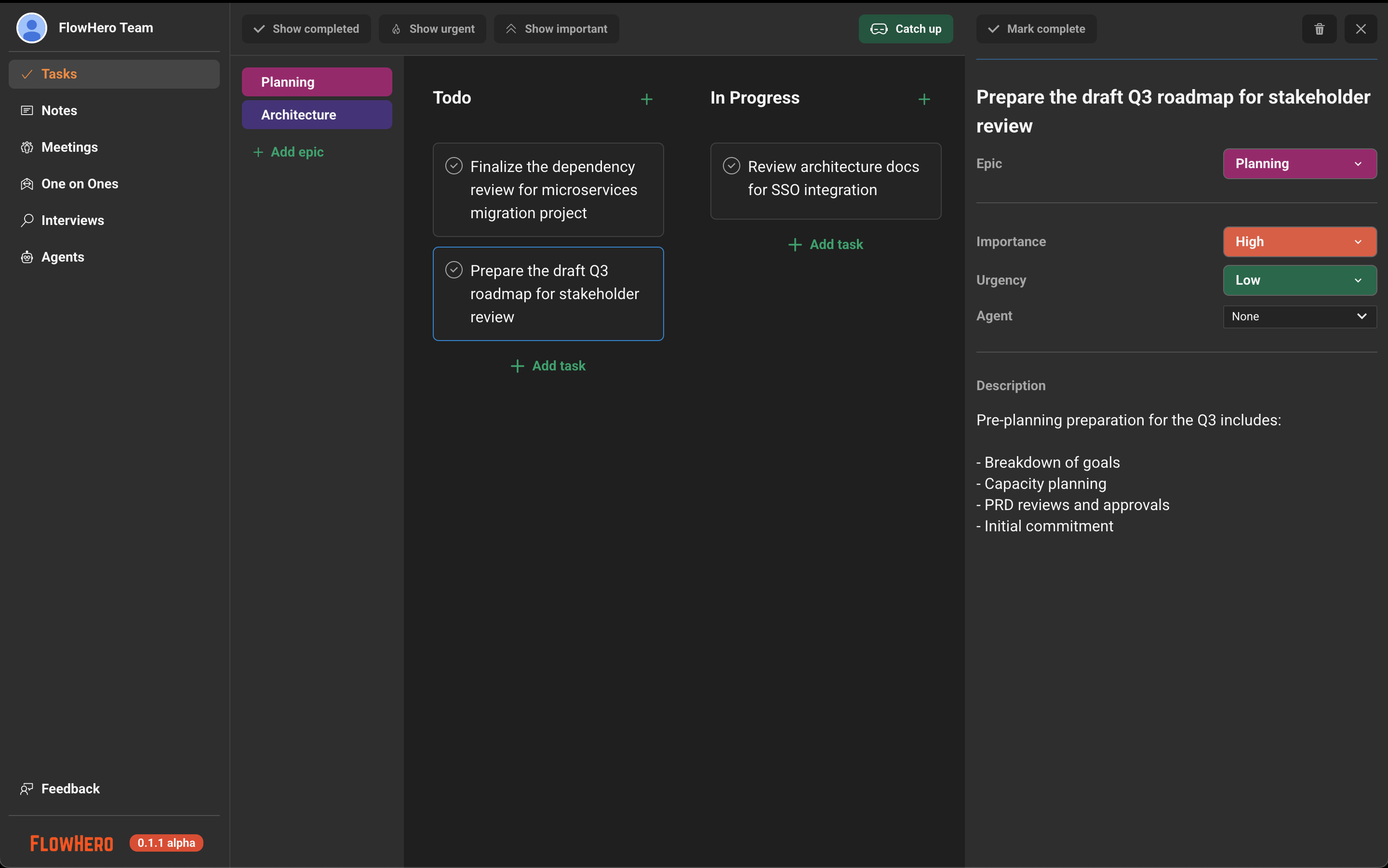The height and width of the screenshot is (868, 1388).
Task: Click the trash delete task icon
Action: click(1319, 29)
